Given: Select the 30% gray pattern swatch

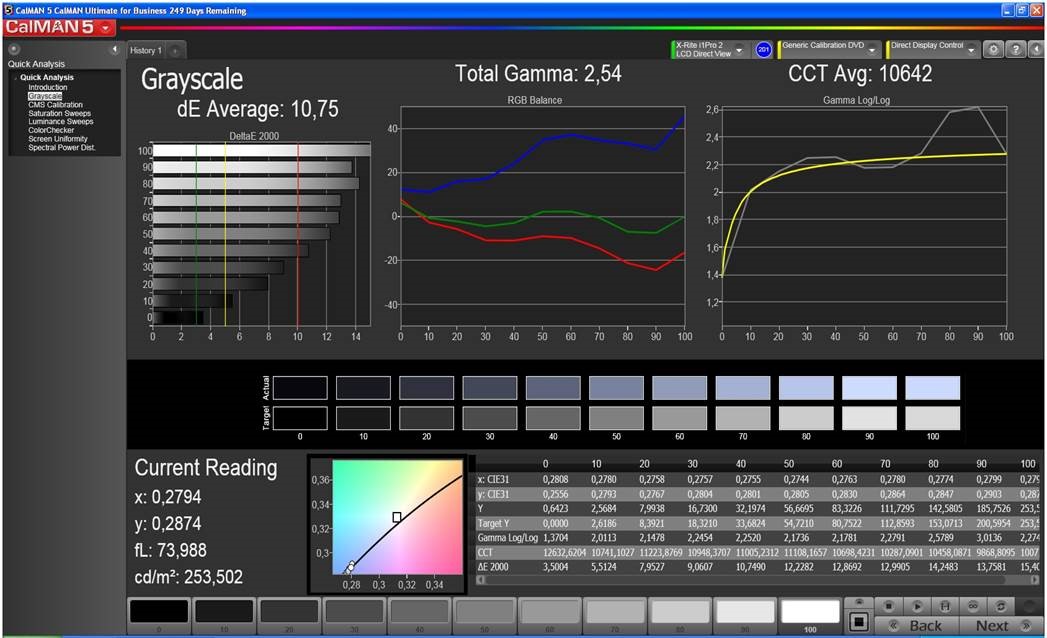Looking at the screenshot, I should tap(354, 615).
